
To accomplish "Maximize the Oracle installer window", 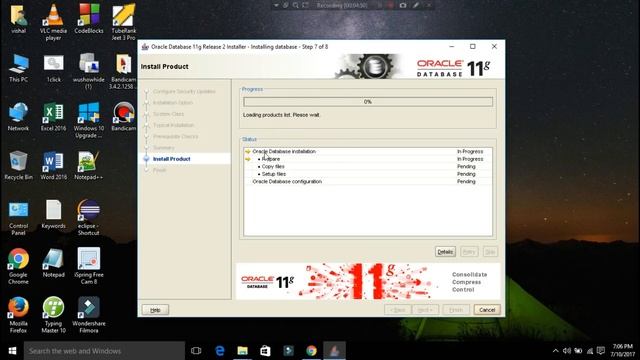I will pos(473,47).
